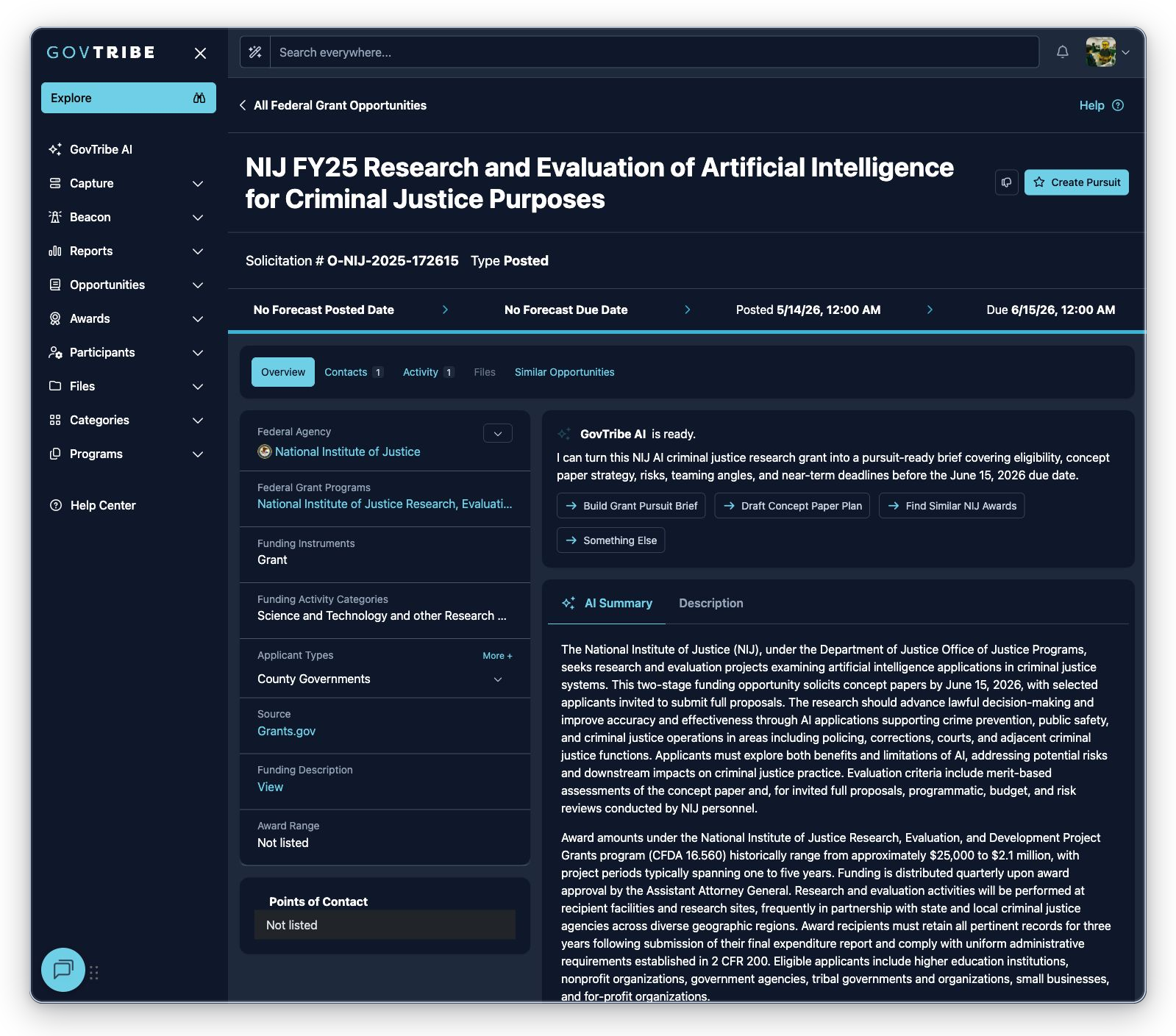Viewport: 1176px width, 1036px height.
Task: Click the Create Pursuit button
Action: point(1077,182)
